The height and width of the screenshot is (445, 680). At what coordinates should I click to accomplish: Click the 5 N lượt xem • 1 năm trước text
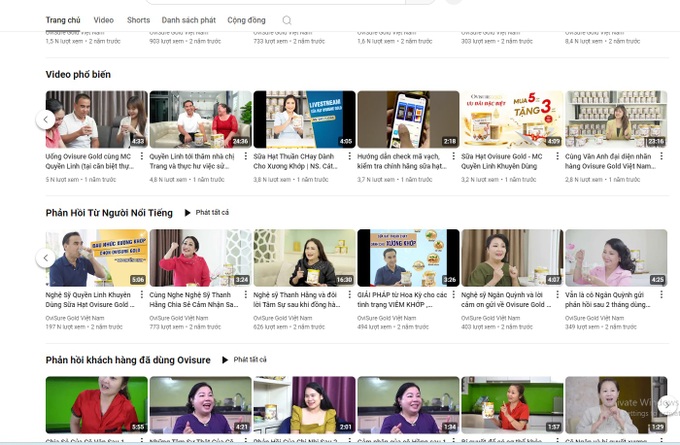pyautogui.click(x=81, y=179)
